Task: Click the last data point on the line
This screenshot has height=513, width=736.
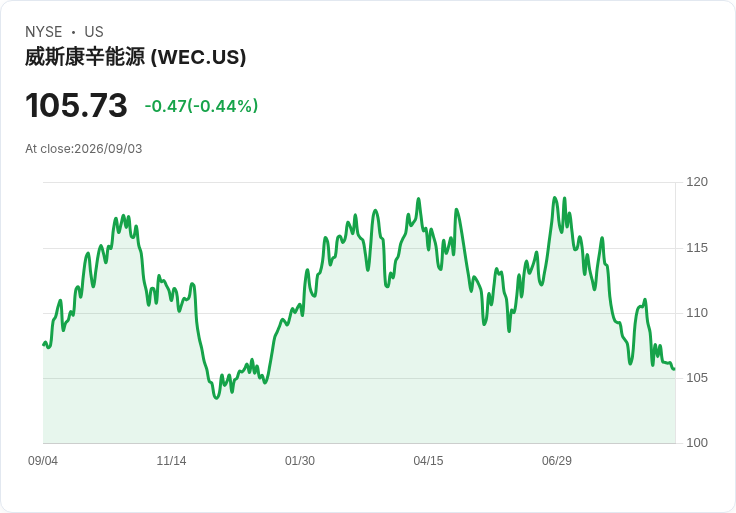Action: click(675, 369)
